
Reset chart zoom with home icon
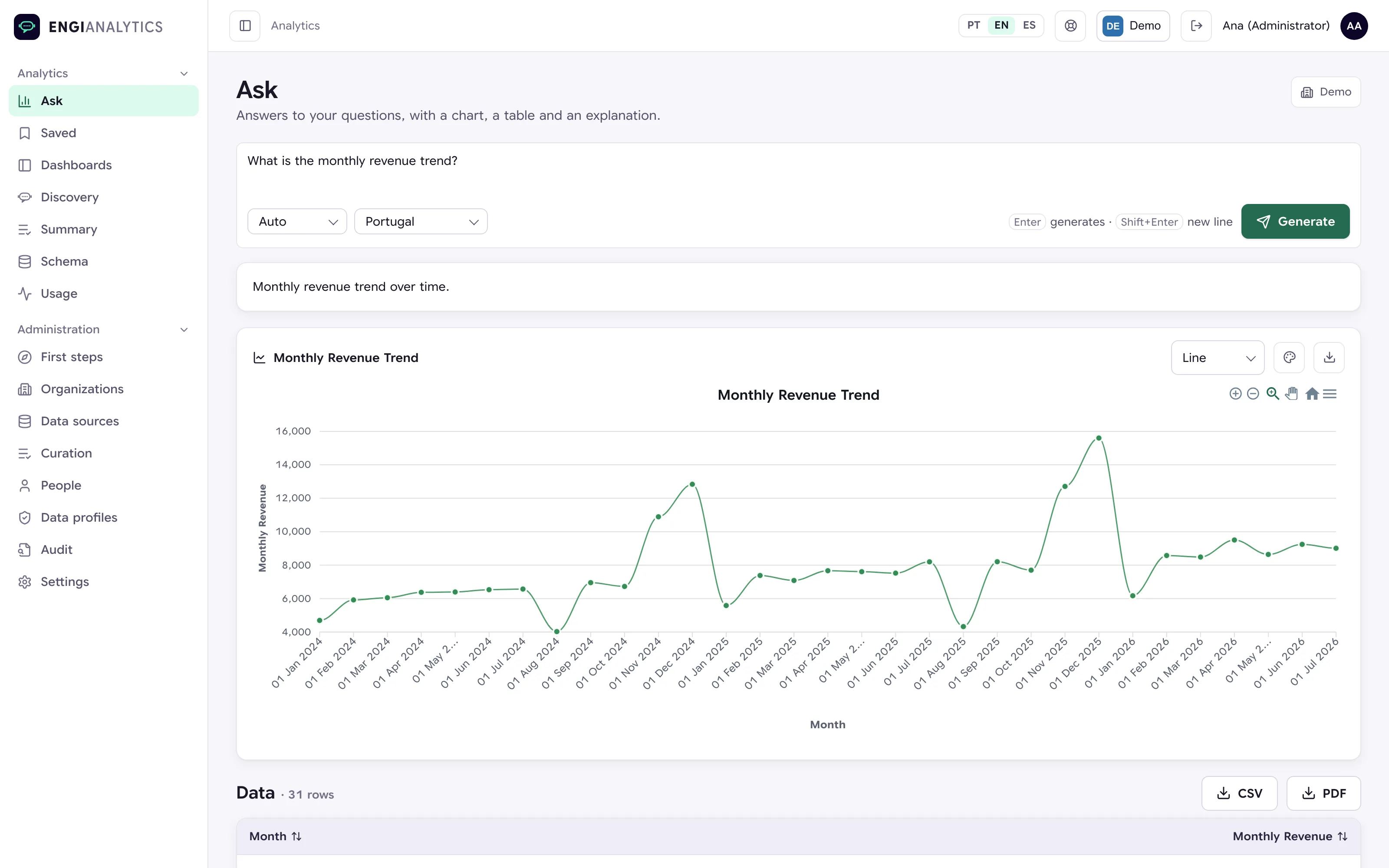point(1311,394)
